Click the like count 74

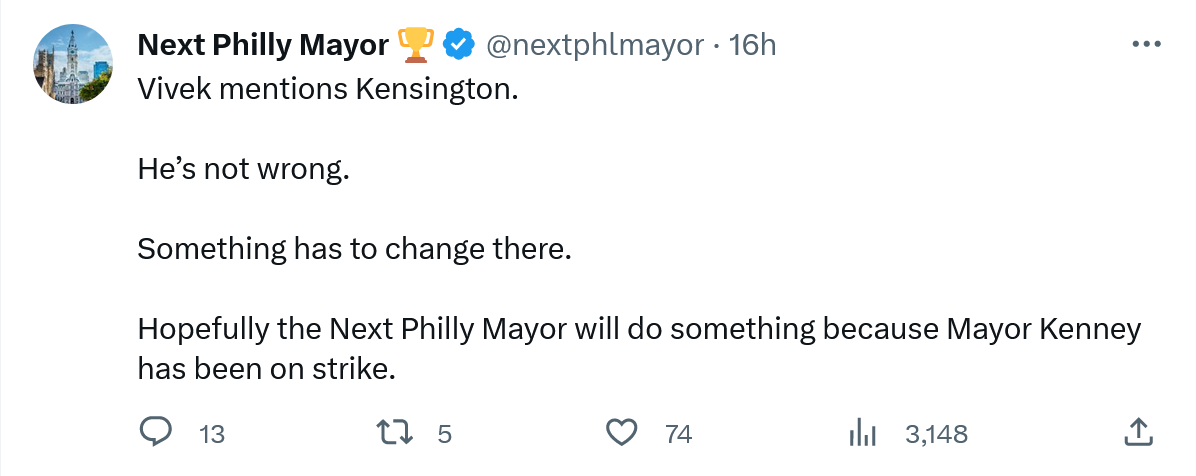click(x=678, y=434)
